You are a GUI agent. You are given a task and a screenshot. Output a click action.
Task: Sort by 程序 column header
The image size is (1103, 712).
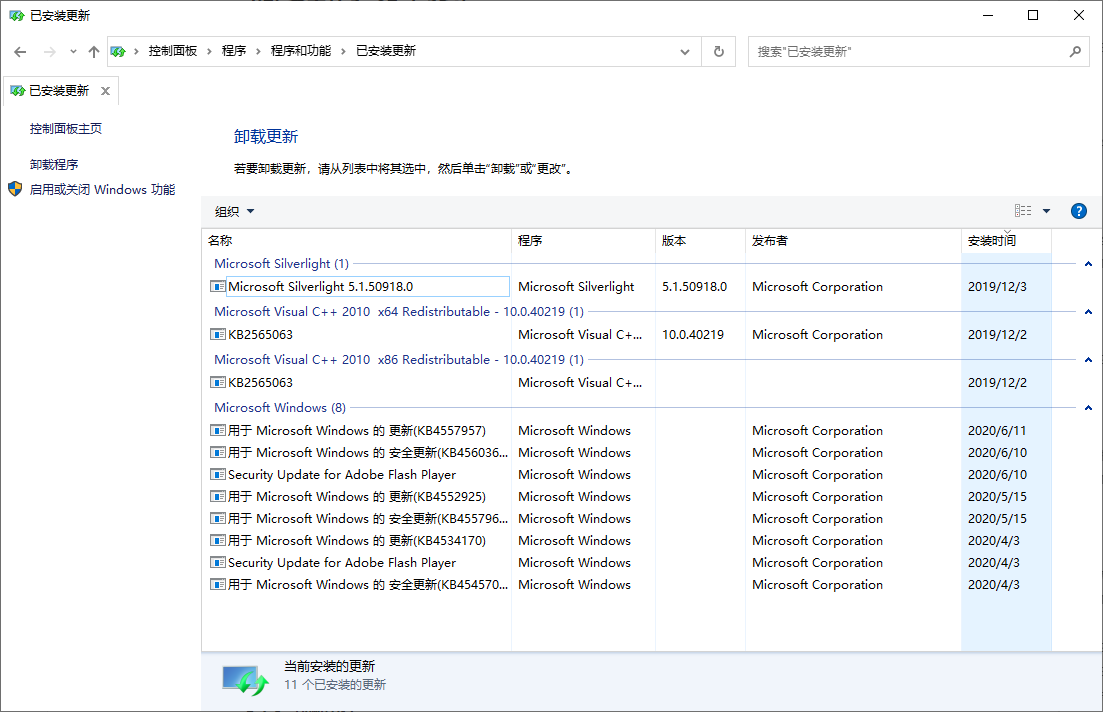click(584, 241)
